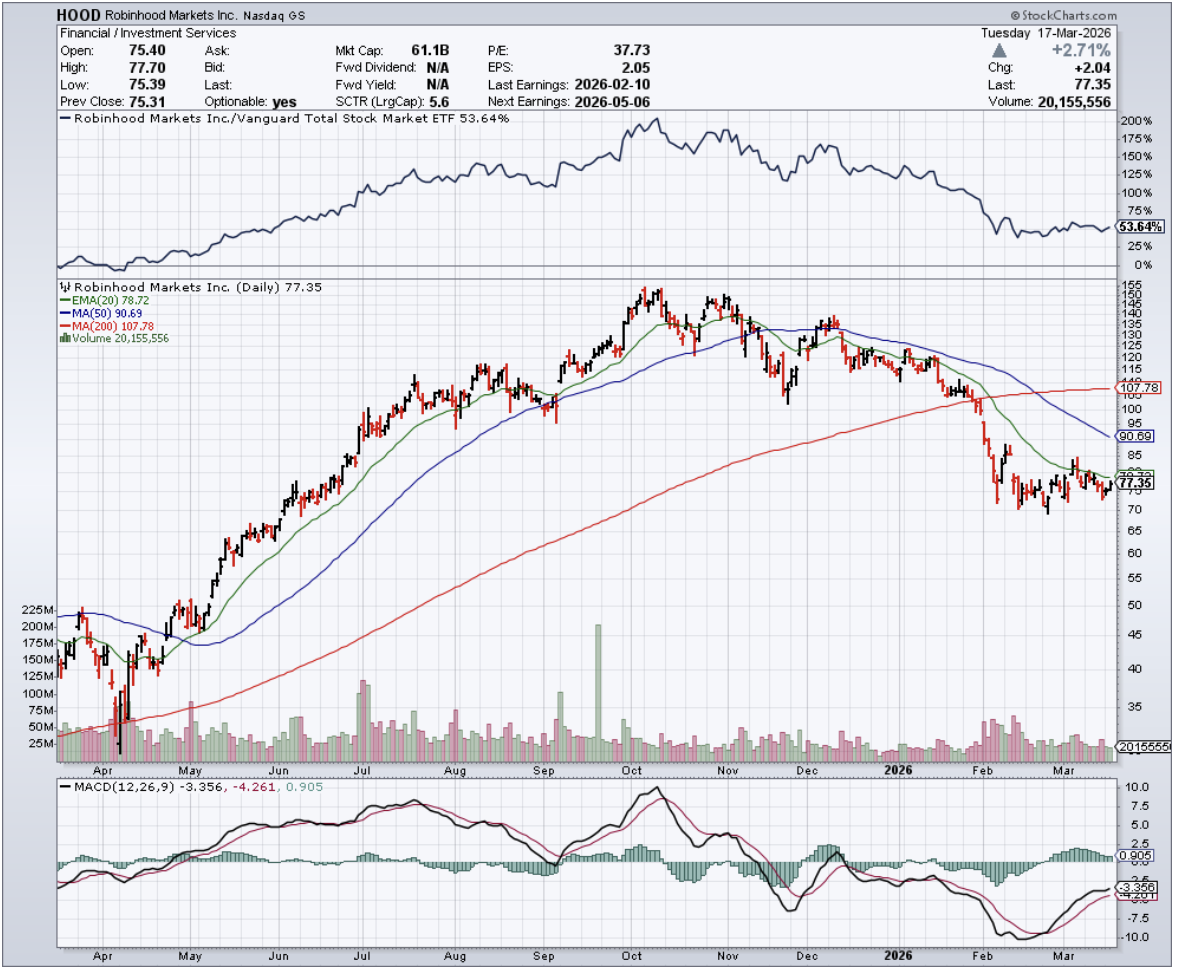Click the 2026 label under the MACD panel
This screenshot has height=972, width=1178.
pos(898,956)
